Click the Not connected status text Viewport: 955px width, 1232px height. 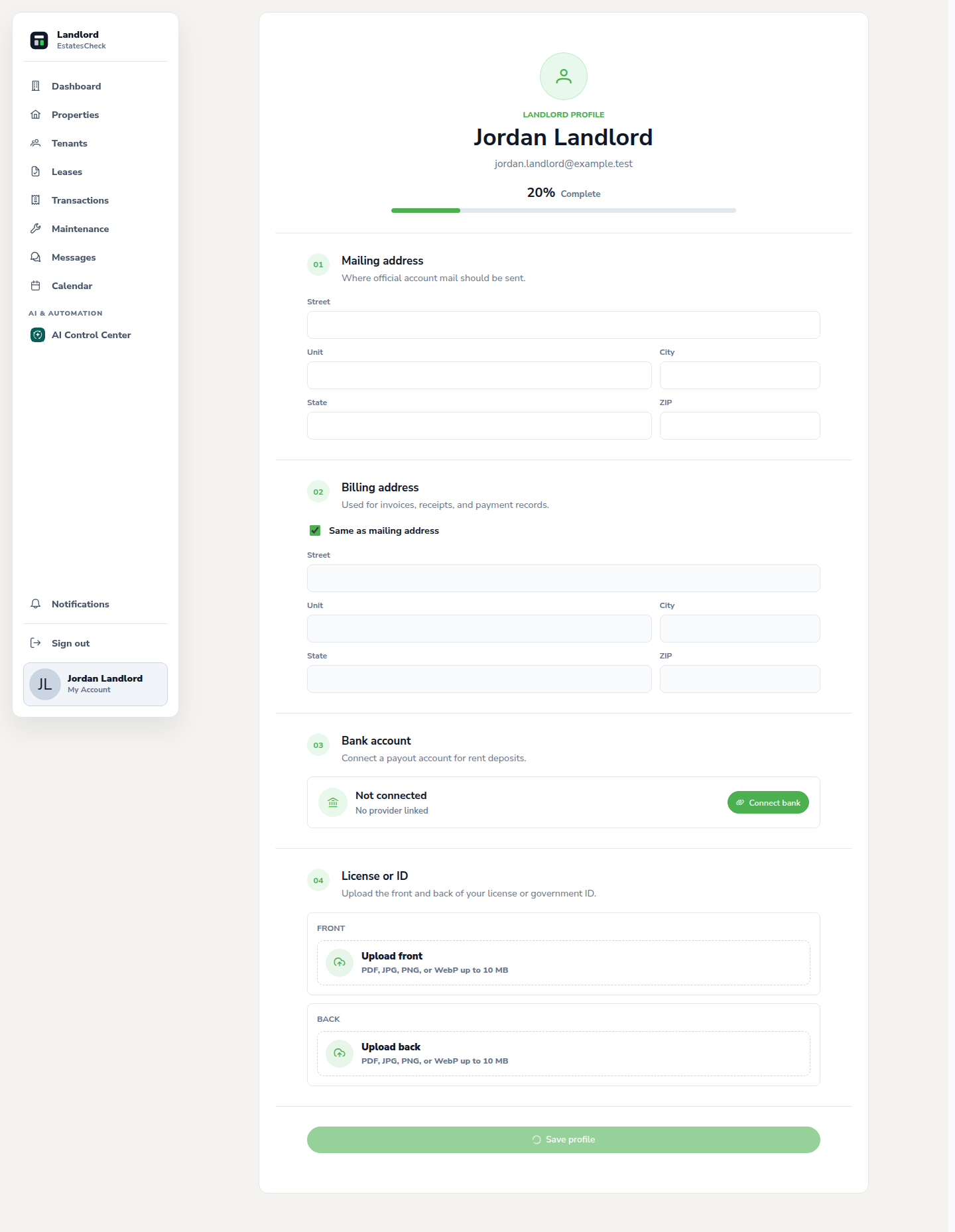coord(391,796)
